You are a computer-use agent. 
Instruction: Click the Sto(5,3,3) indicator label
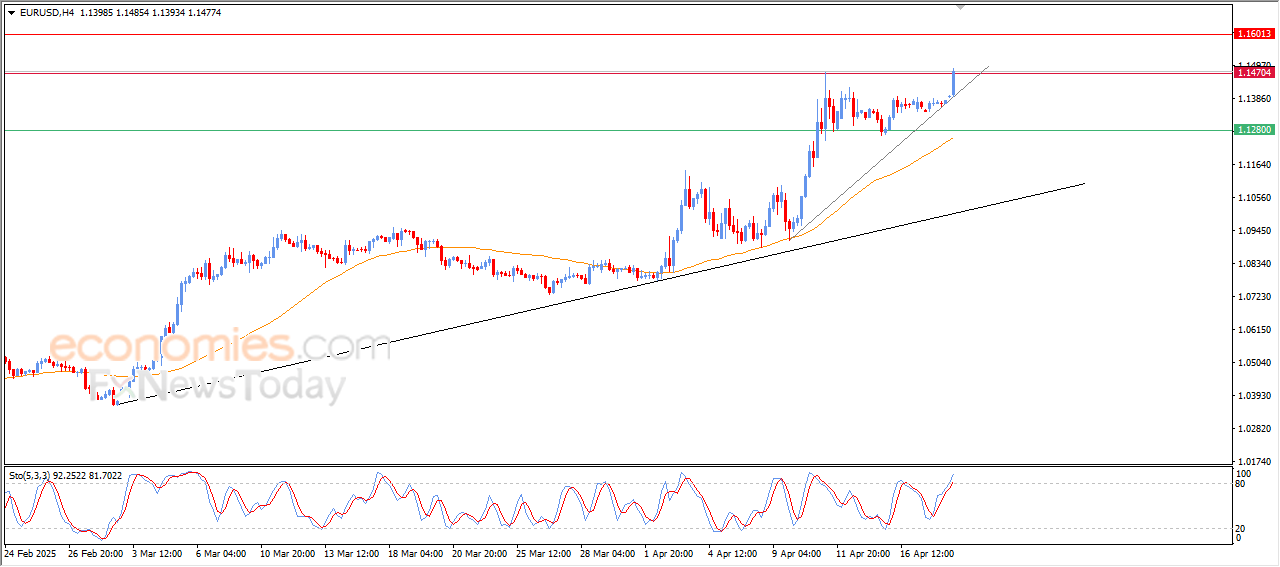(x=65, y=476)
